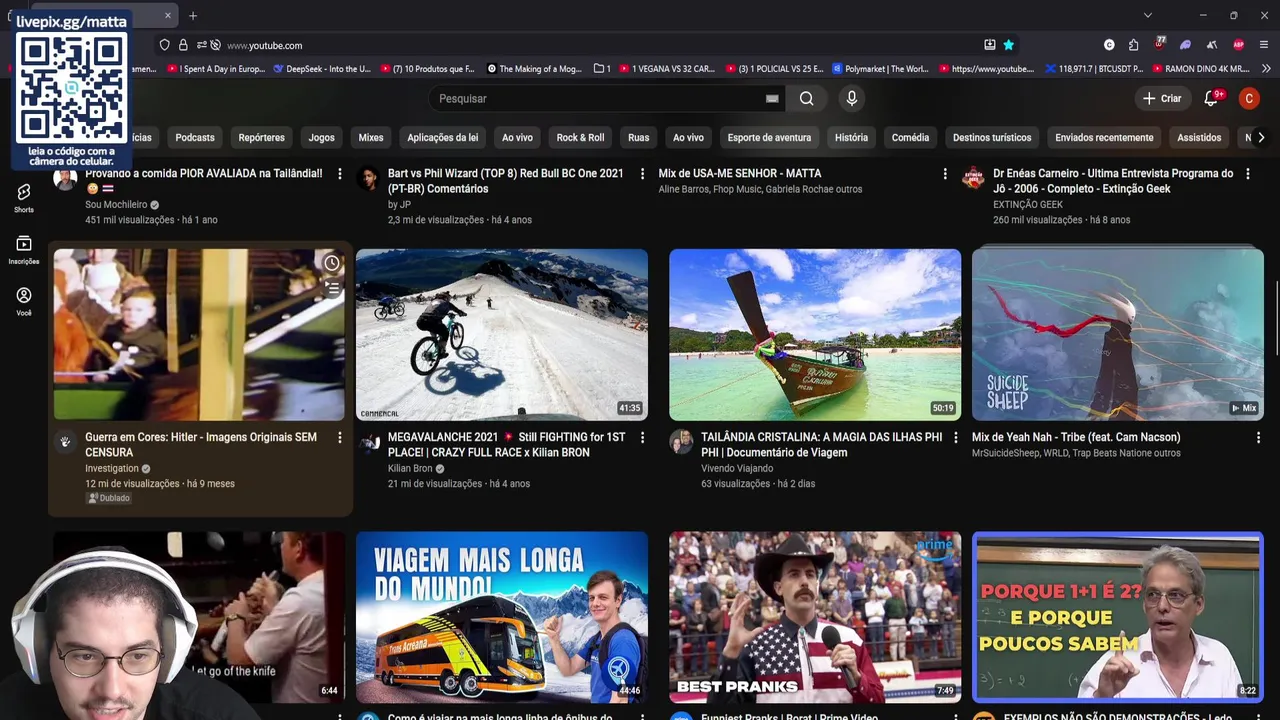
Task: Close the current browser tab
Action: click(x=167, y=15)
